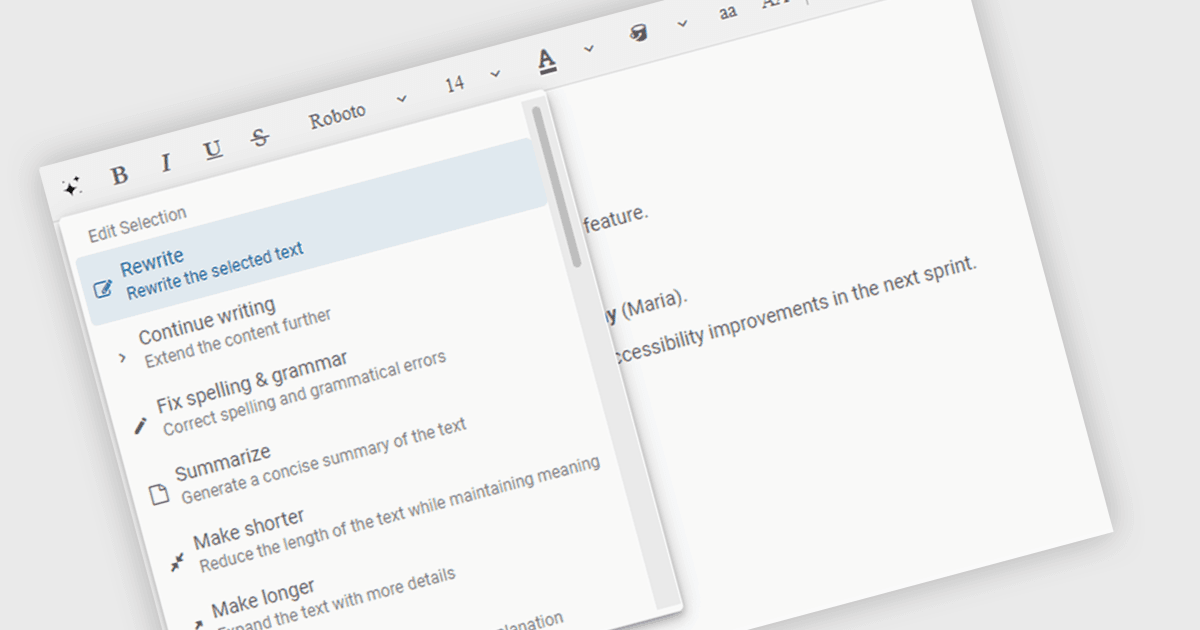
Task: Open the background color picker arrow
Action: [x=682, y=24]
